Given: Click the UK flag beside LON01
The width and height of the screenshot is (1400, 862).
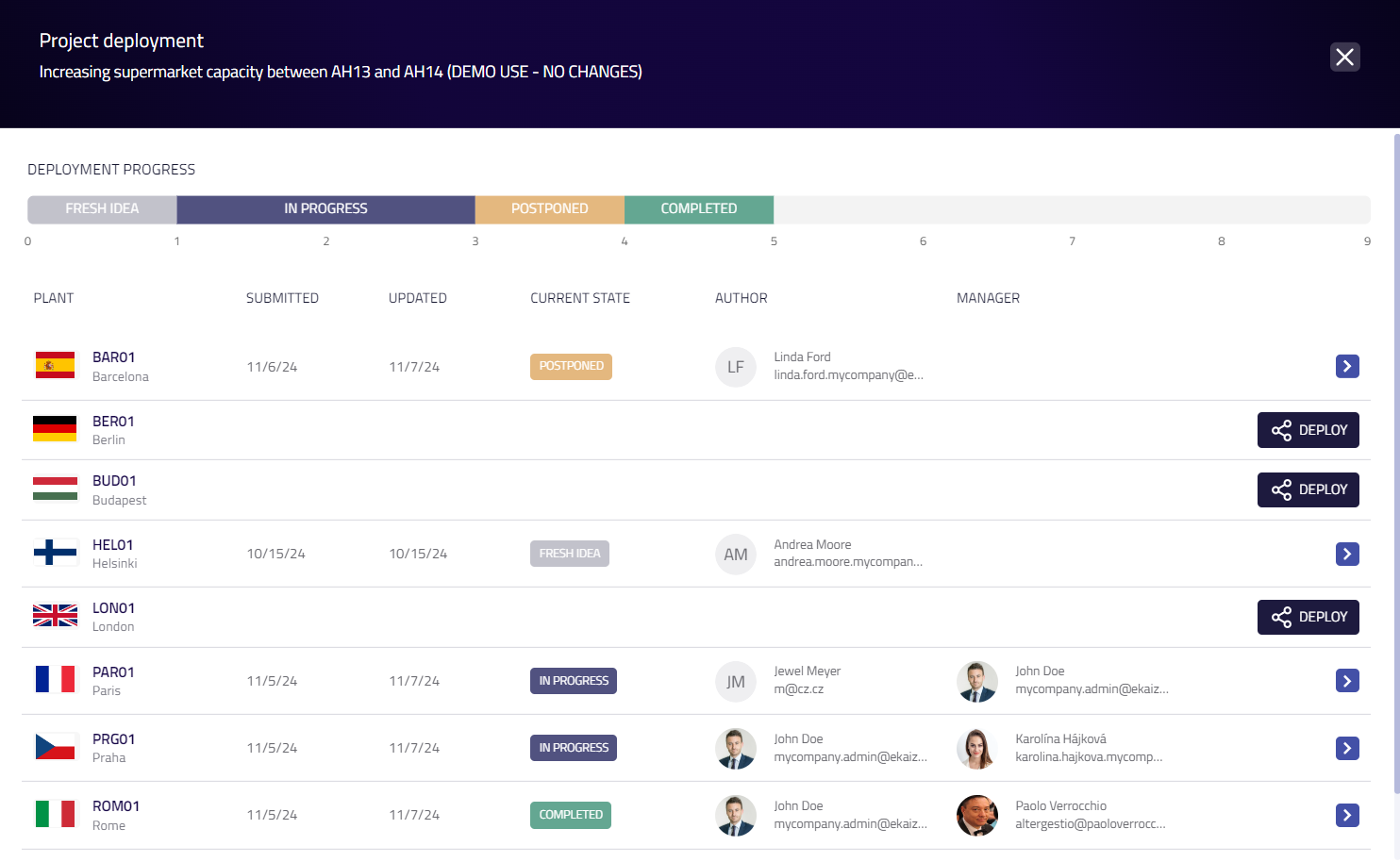Looking at the screenshot, I should point(55,616).
